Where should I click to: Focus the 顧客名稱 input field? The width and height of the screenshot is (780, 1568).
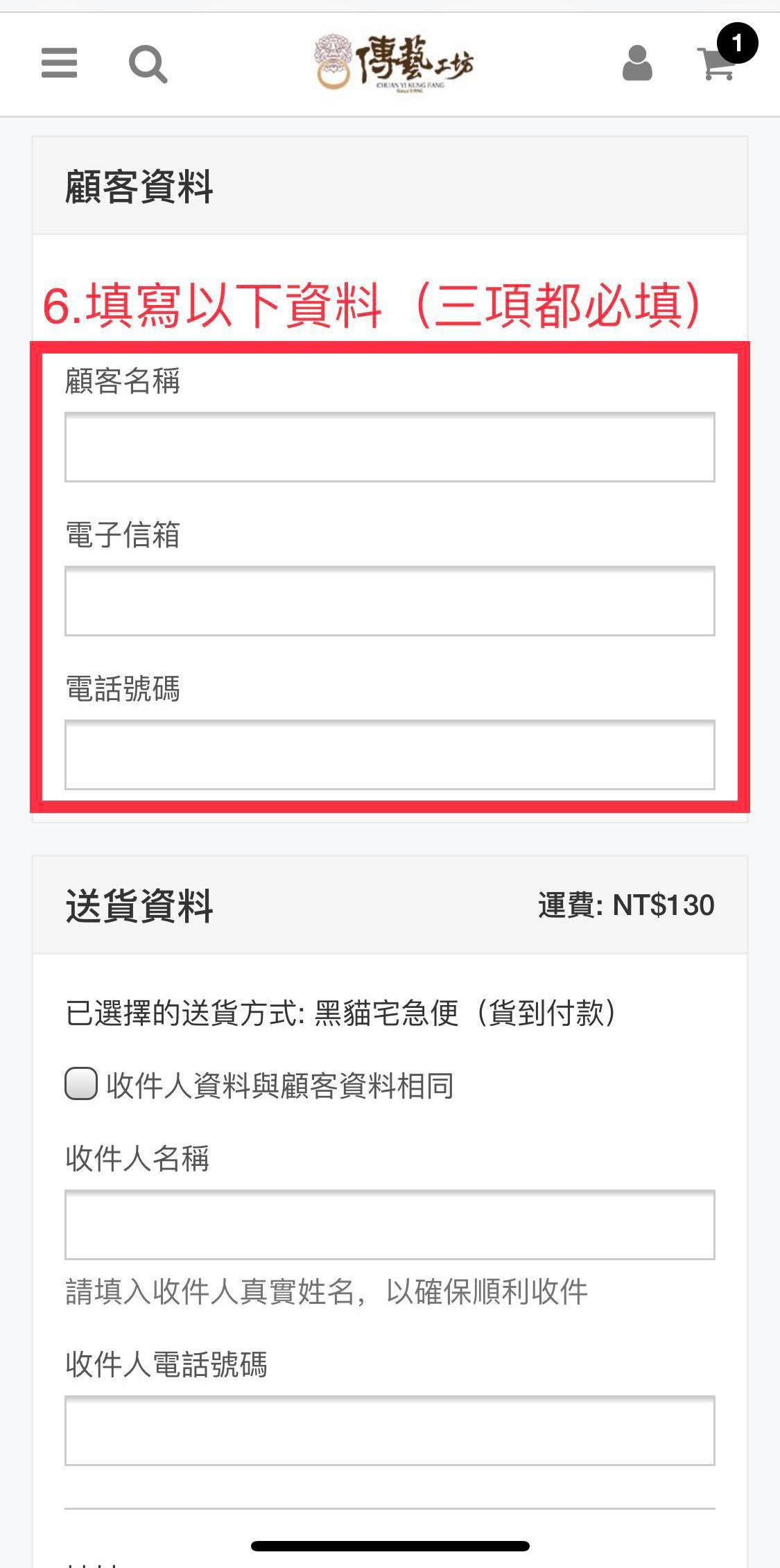point(390,447)
